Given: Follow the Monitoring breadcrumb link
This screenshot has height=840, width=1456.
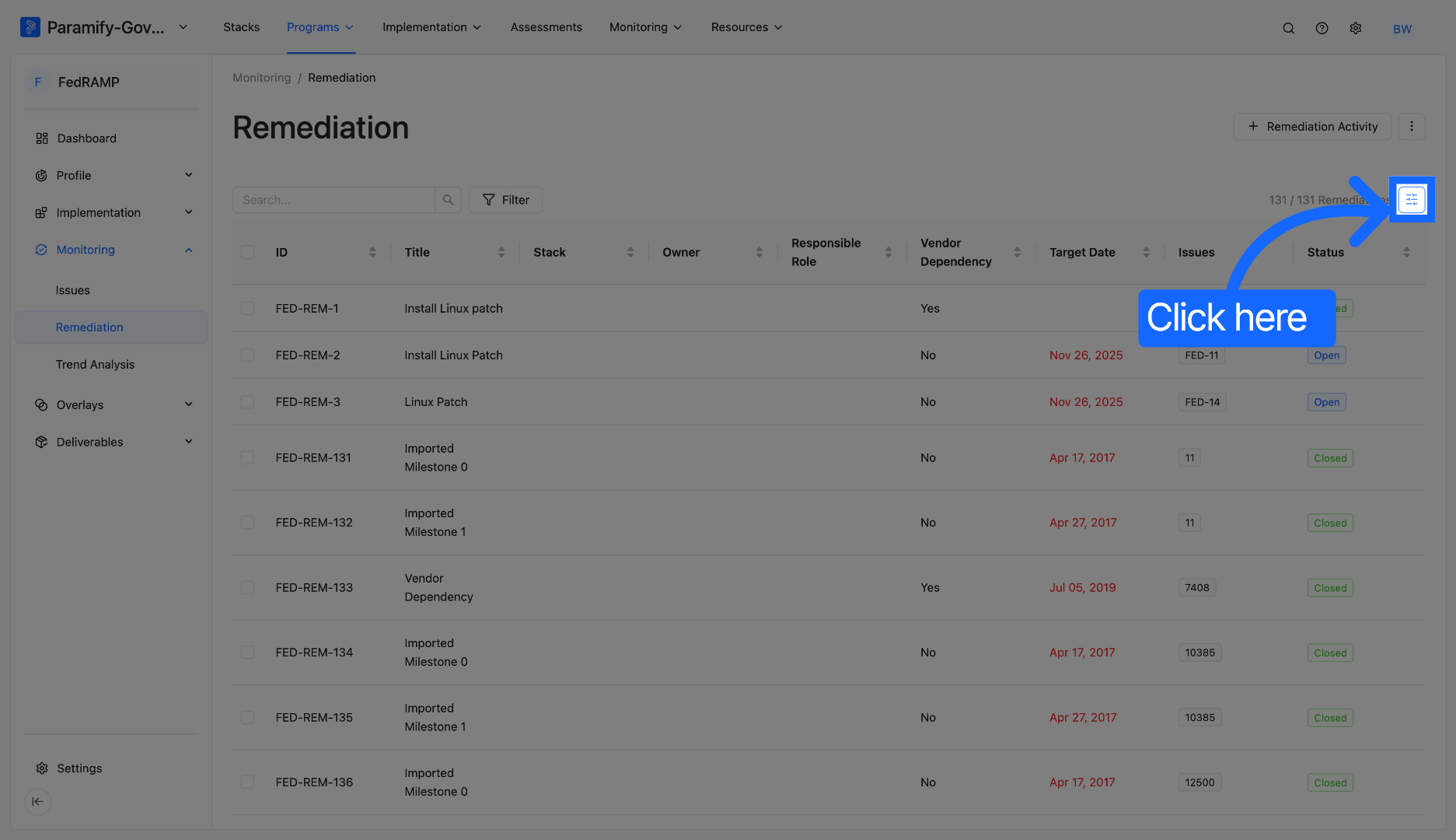Looking at the screenshot, I should click(x=262, y=78).
